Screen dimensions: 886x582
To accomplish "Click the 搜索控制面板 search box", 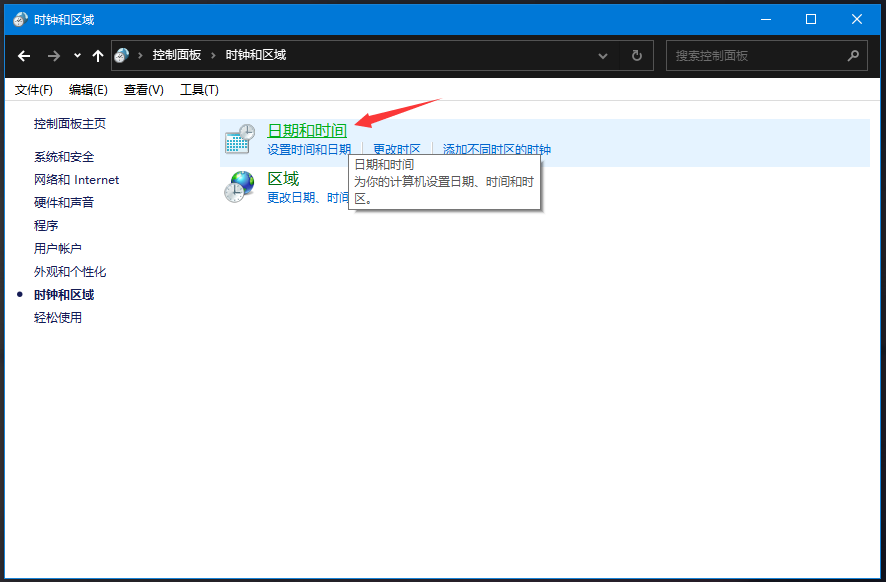I will coord(760,55).
